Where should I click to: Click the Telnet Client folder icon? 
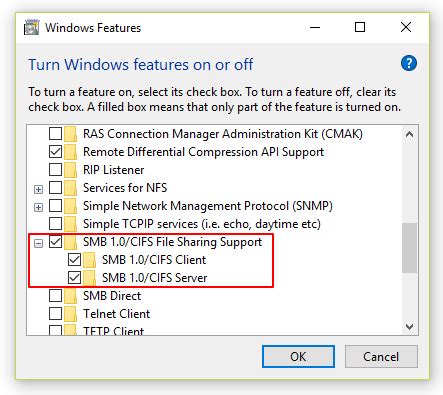pyautogui.click(x=70, y=314)
